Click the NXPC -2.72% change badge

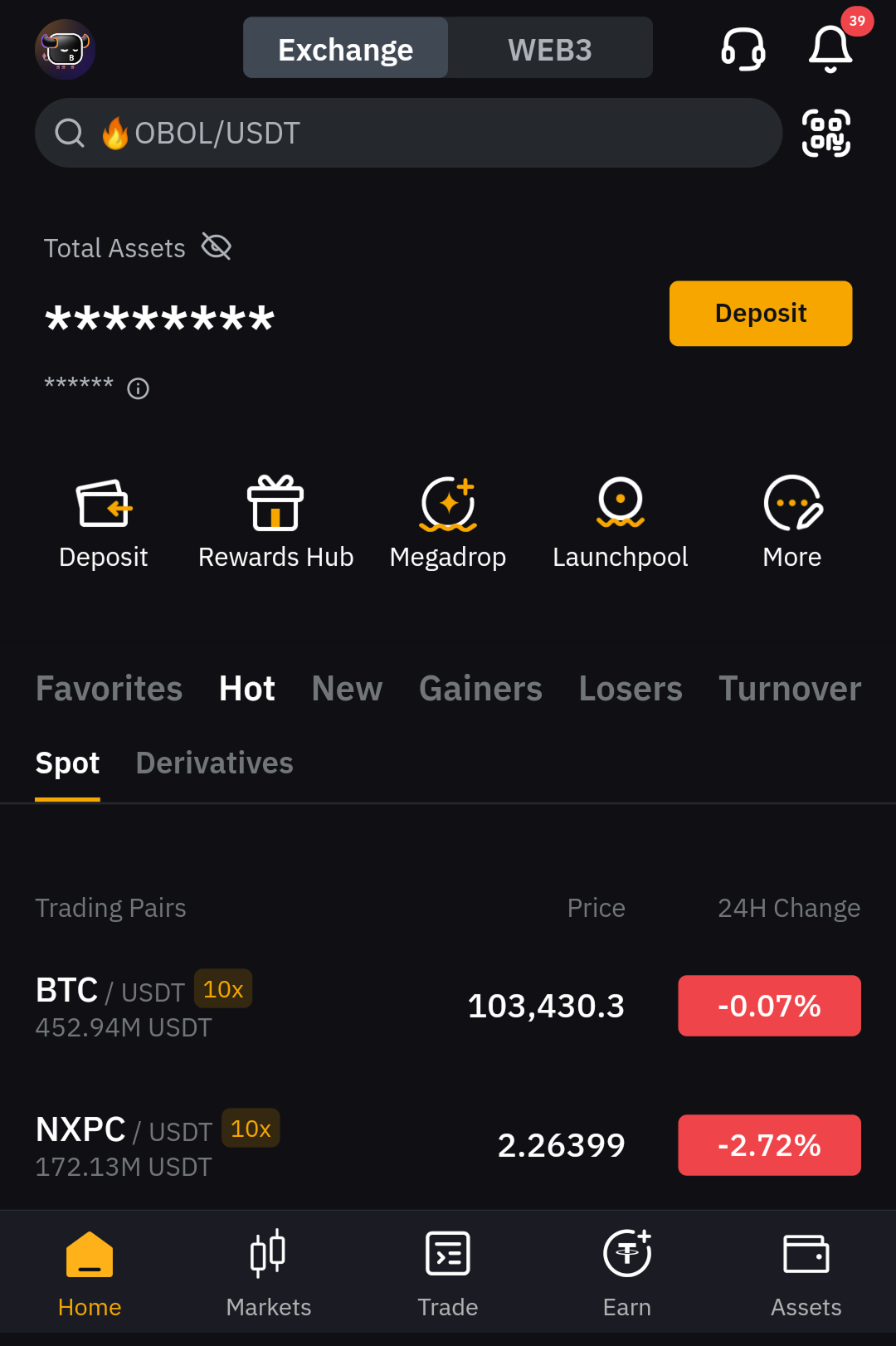click(769, 1145)
